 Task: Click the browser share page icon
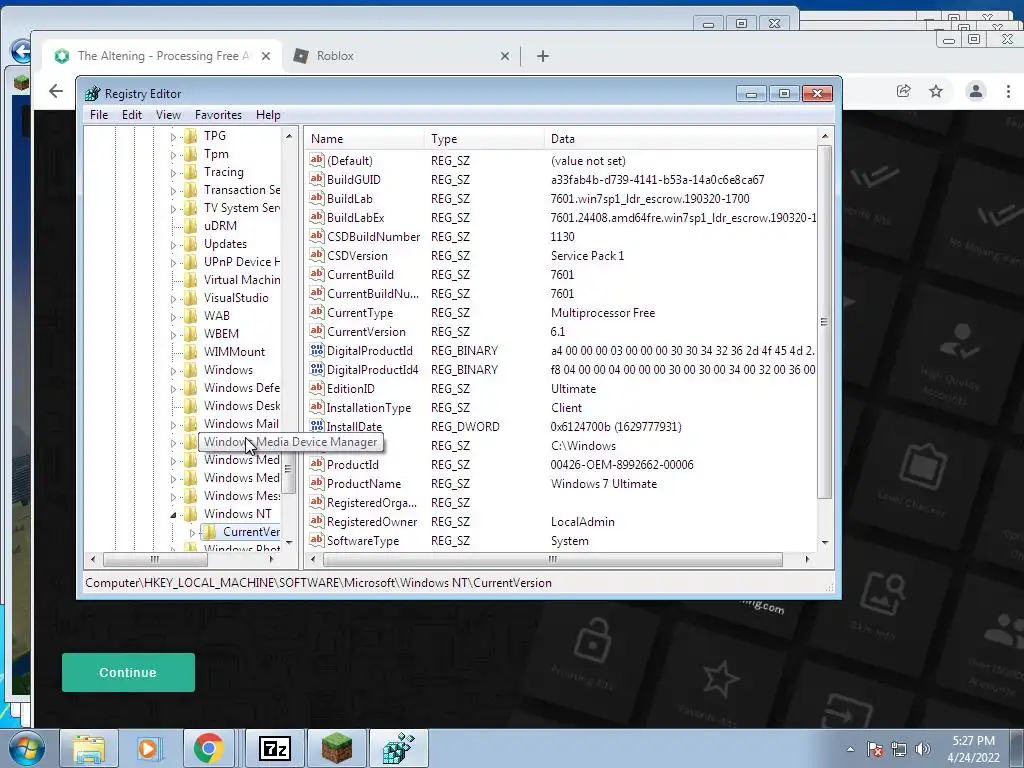click(903, 91)
